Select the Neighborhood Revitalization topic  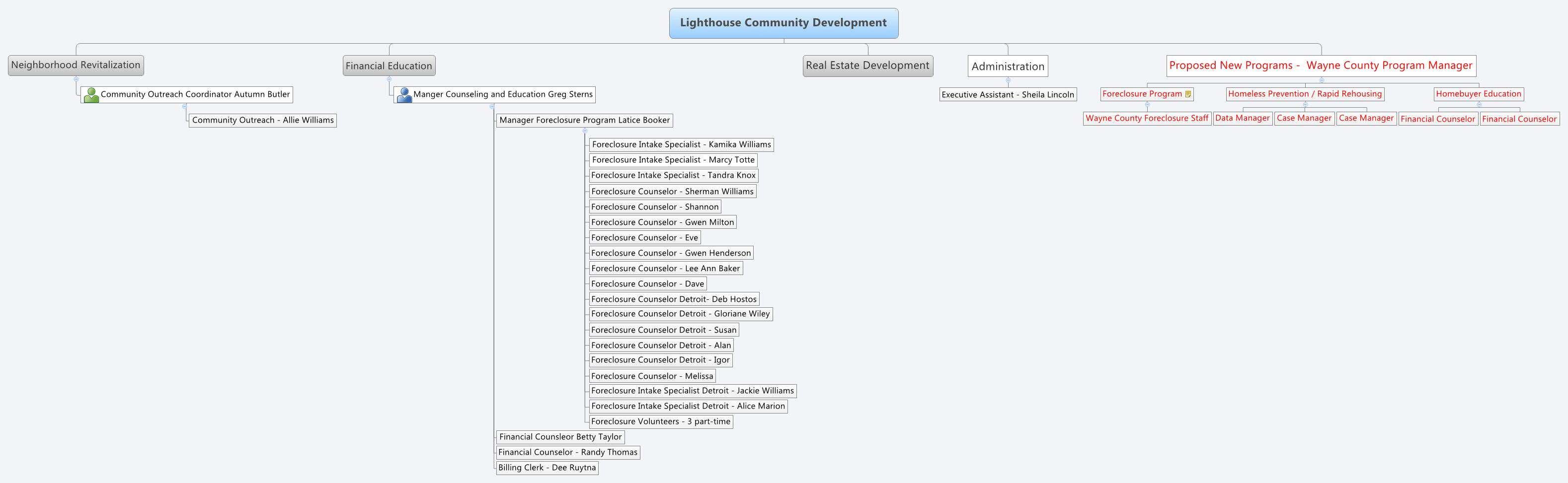76,65
